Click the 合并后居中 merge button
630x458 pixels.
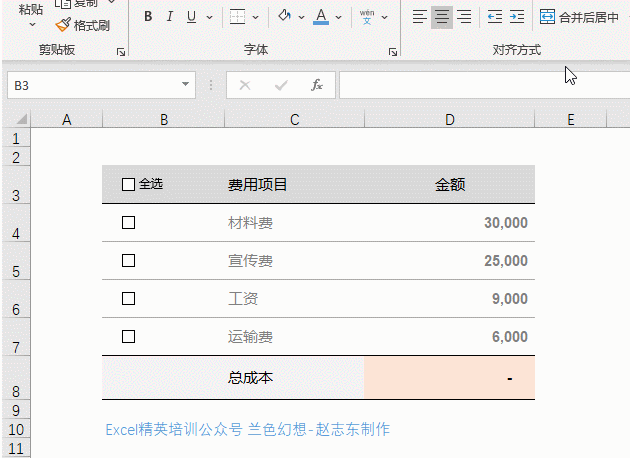(x=579, y=17)
